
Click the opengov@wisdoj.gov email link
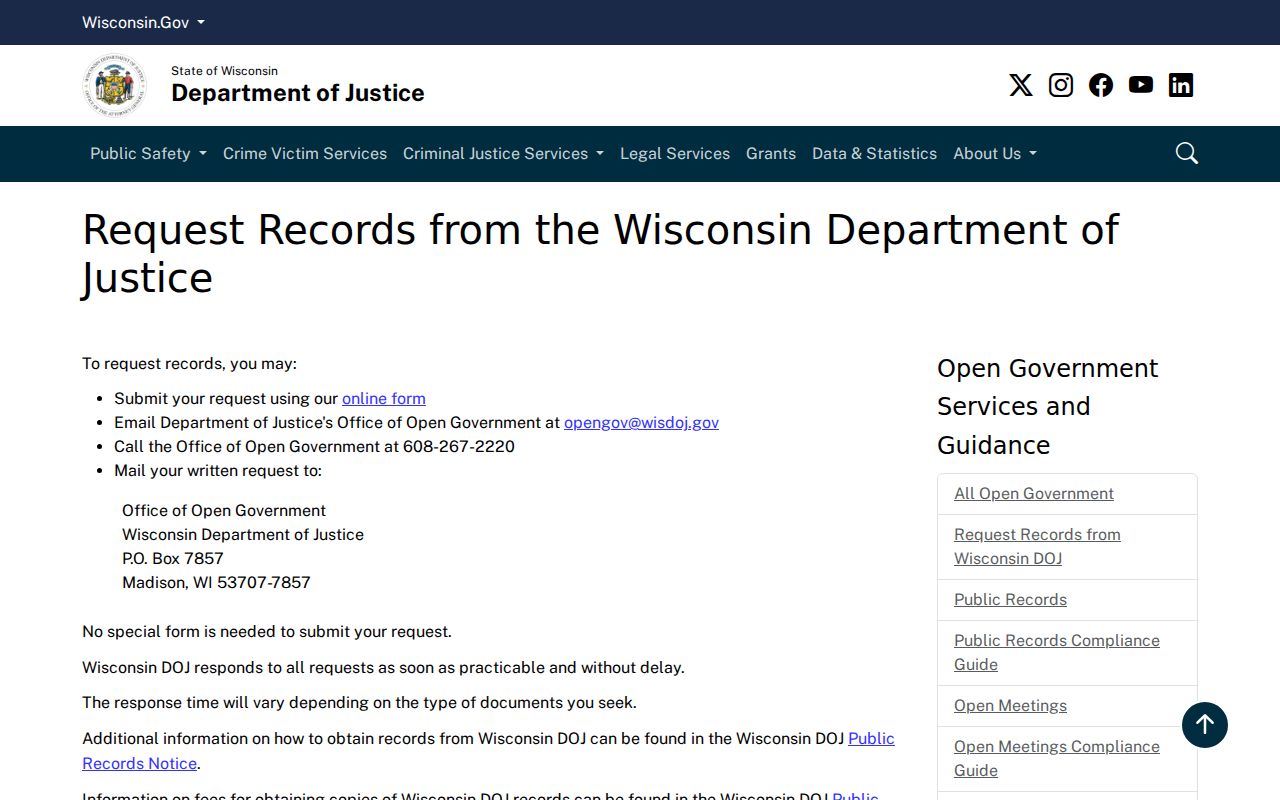641,422
